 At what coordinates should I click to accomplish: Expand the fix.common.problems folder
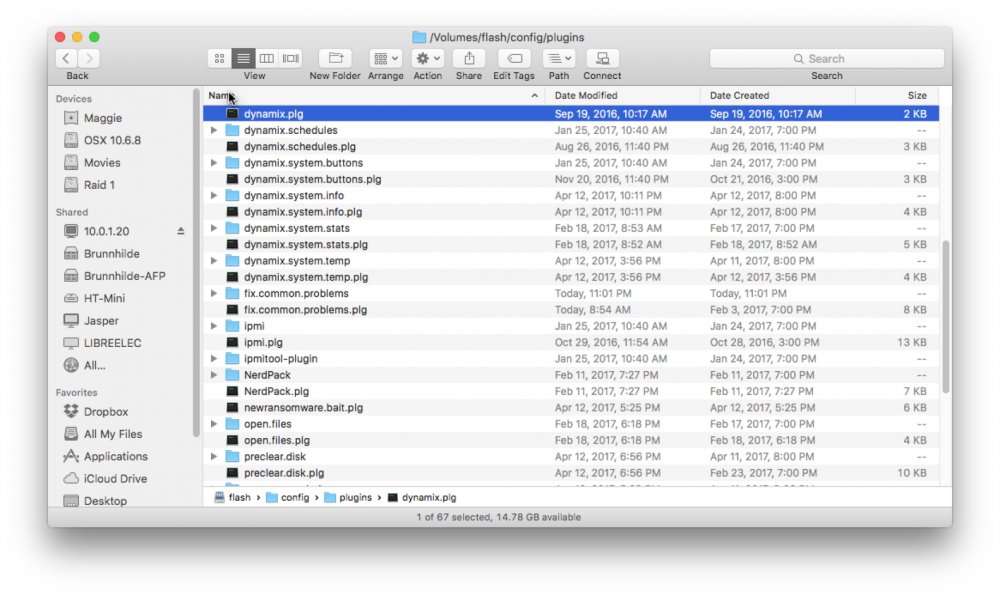214,293
